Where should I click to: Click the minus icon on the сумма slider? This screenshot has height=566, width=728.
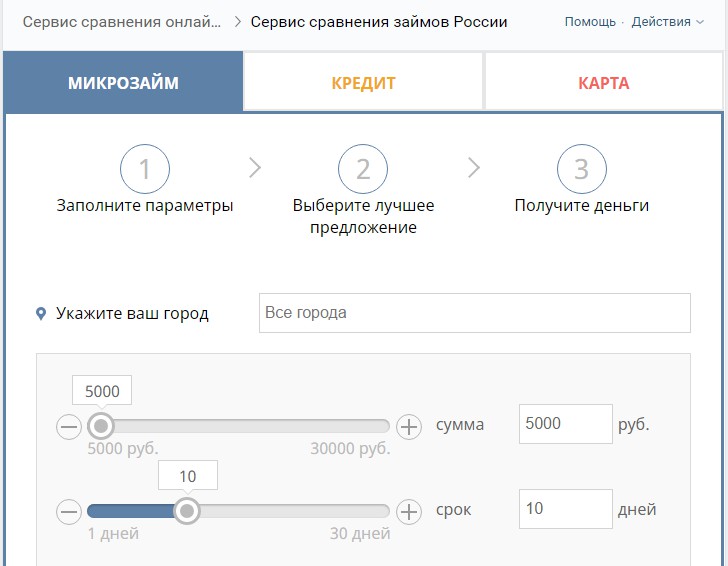(x=69, y=428)
